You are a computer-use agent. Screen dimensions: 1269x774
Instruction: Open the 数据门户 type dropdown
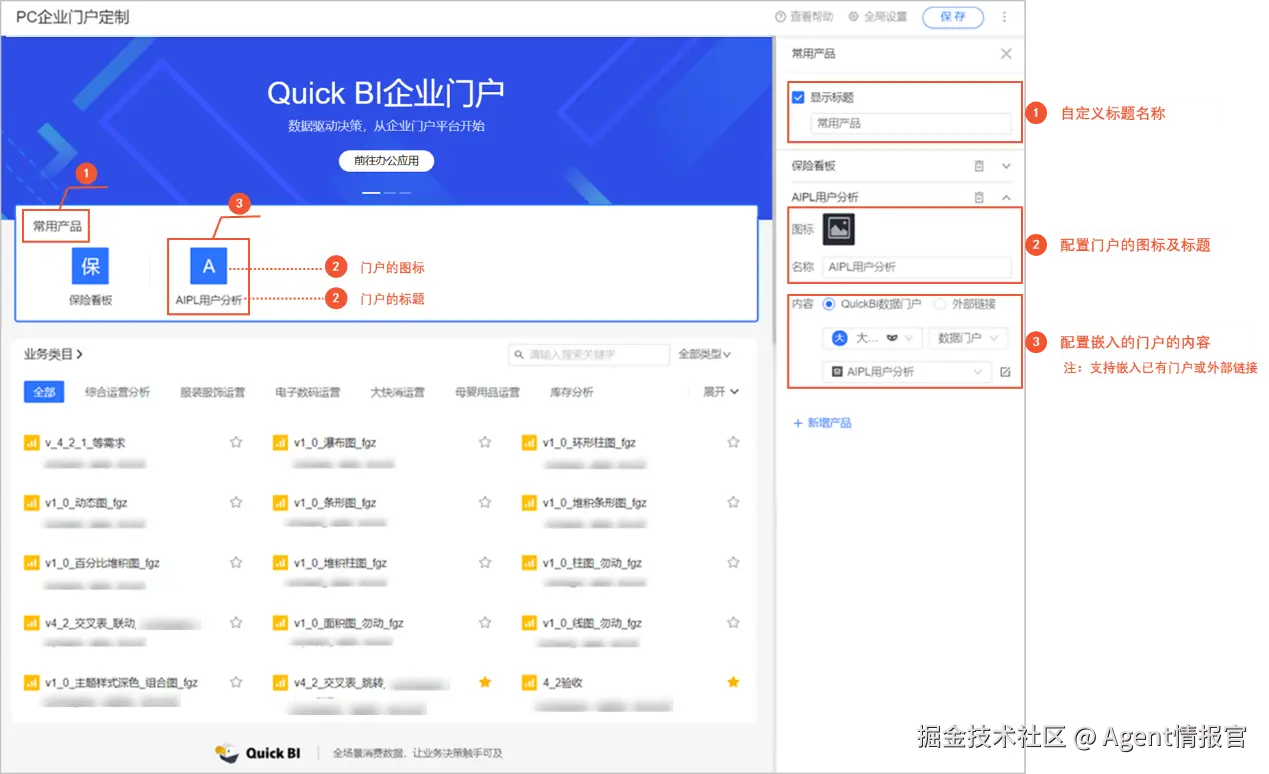coord(968,339)
